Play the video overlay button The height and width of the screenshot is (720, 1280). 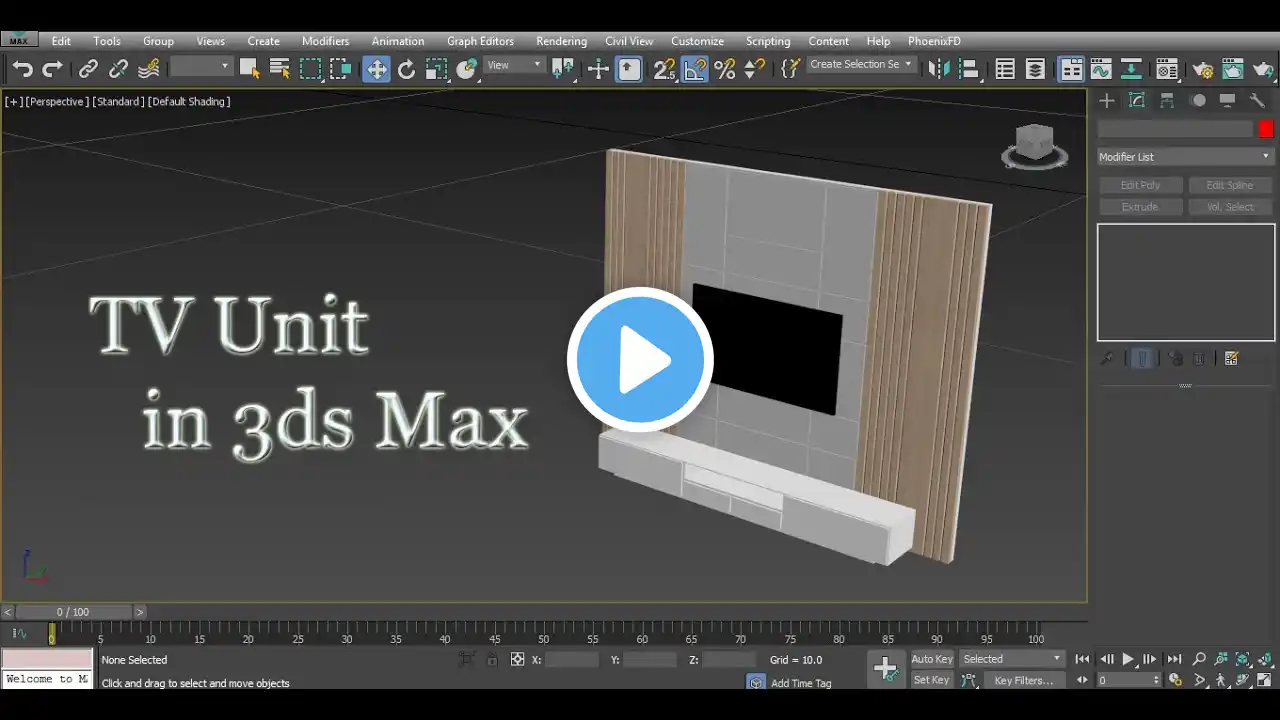(640, 359)
